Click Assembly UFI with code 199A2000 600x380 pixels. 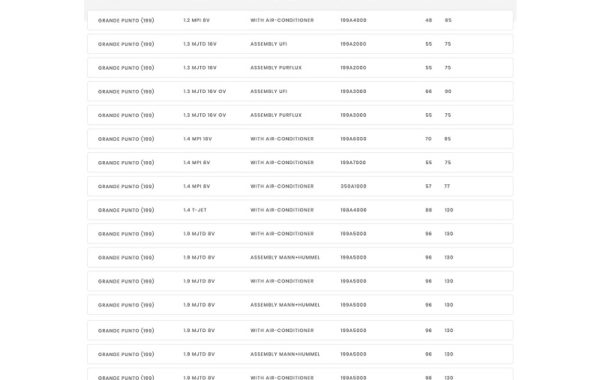269,44
